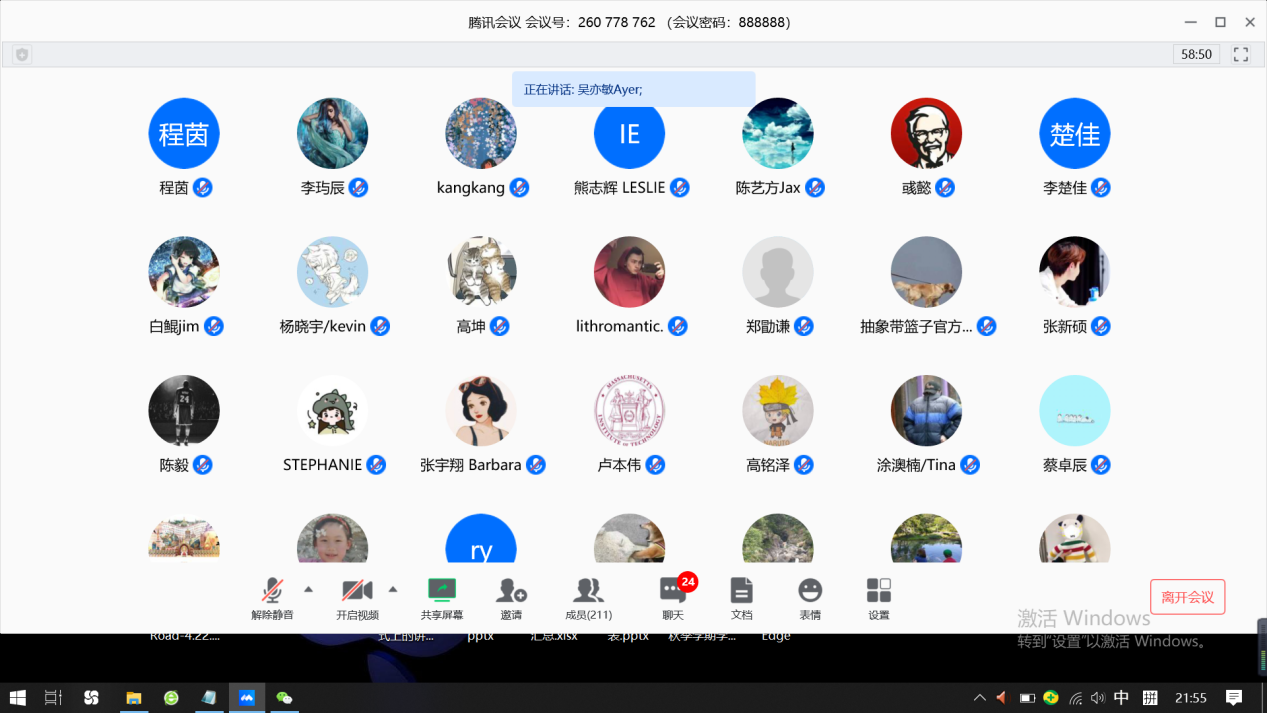
Task: Click the security shield icon at top left
Action: 22,55
